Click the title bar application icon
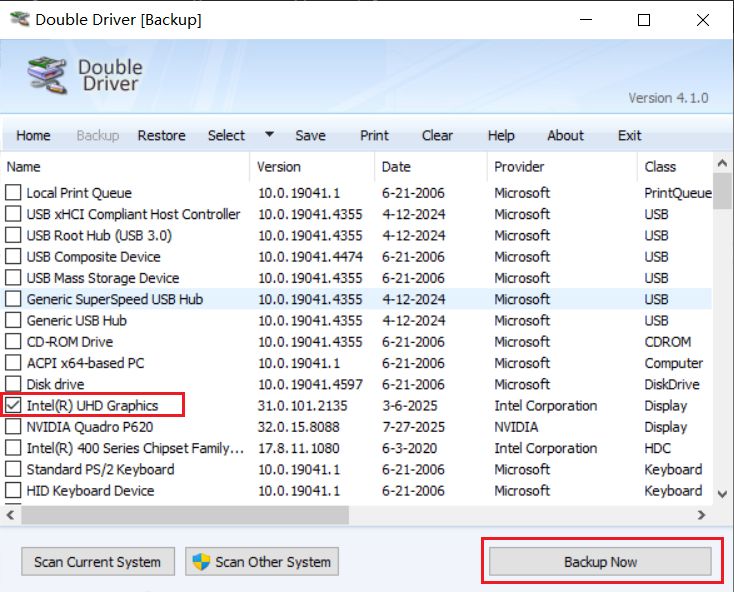Viewport: 734px width, 592px height. click(17, 20)
